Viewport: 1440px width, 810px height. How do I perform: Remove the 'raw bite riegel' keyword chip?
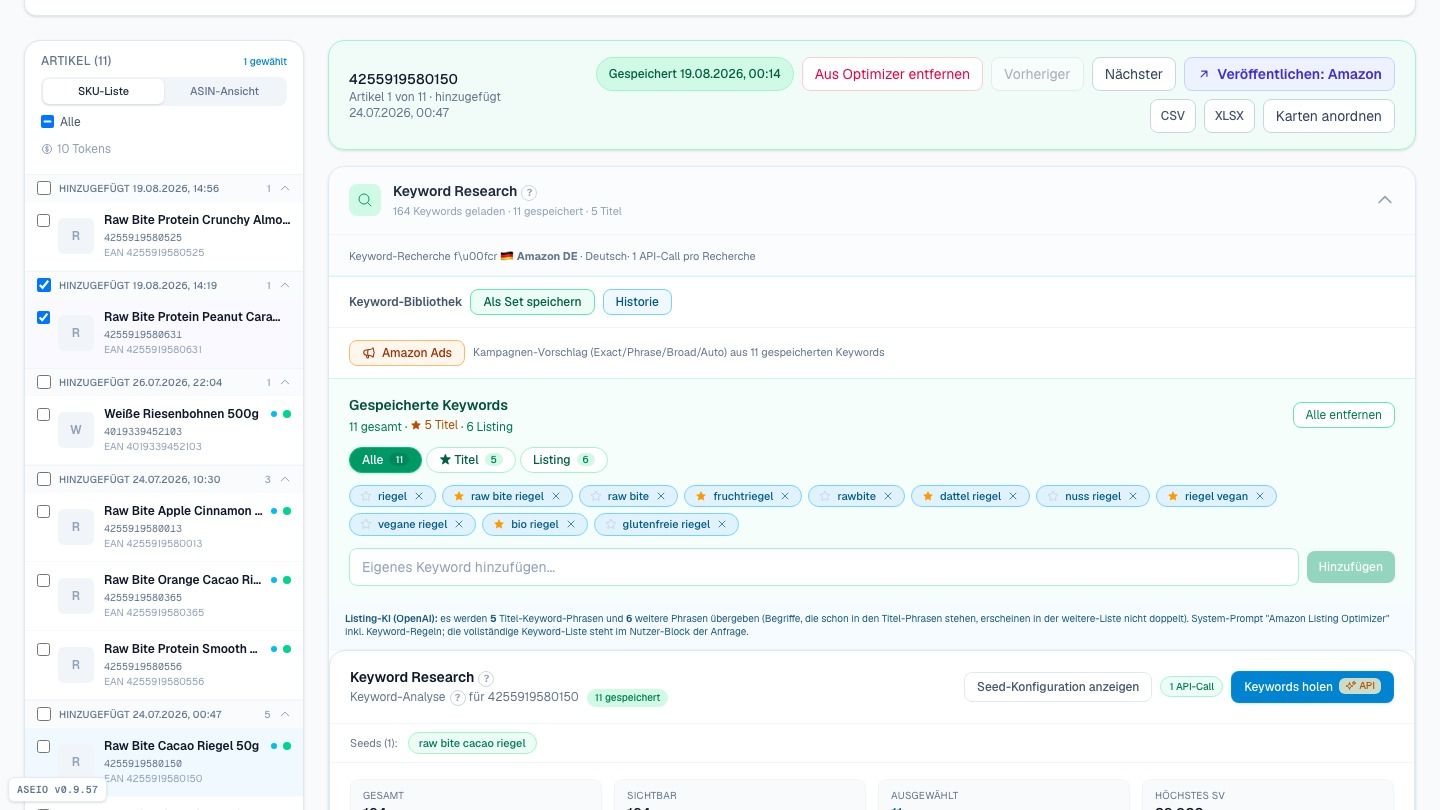[556, 496]
